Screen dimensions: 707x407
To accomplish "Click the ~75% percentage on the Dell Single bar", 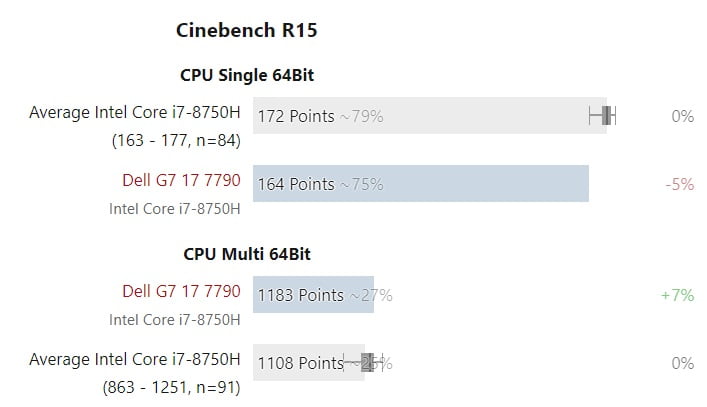I will pos(361,185).
